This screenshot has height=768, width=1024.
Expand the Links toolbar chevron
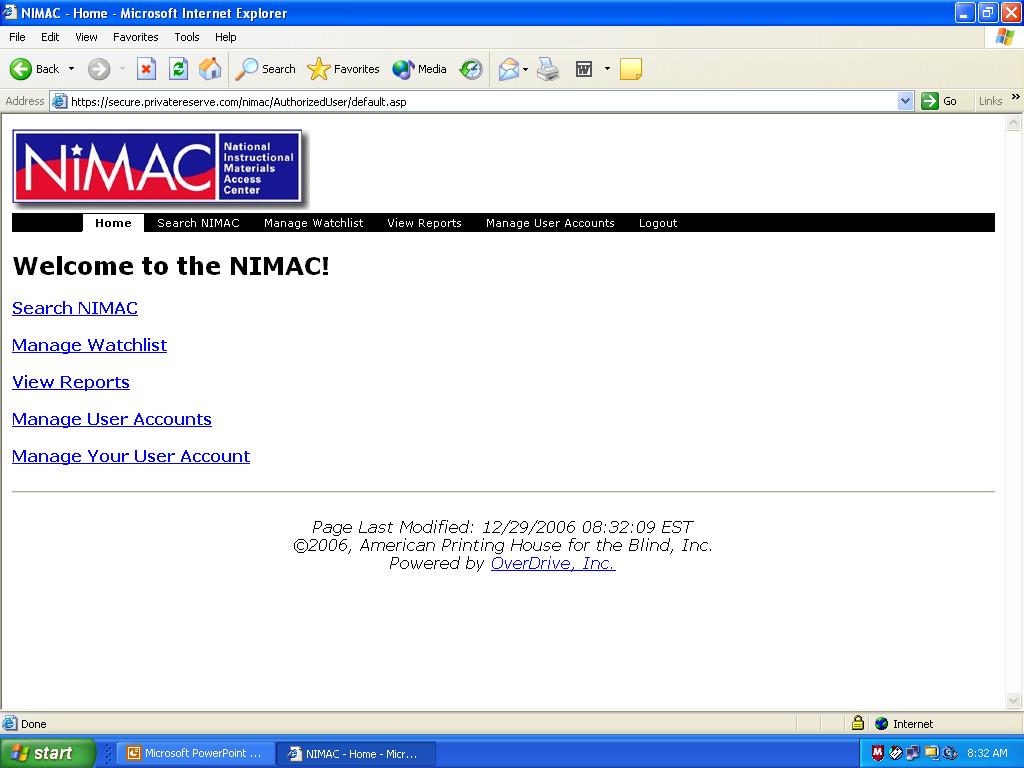tap(1016, 97)
